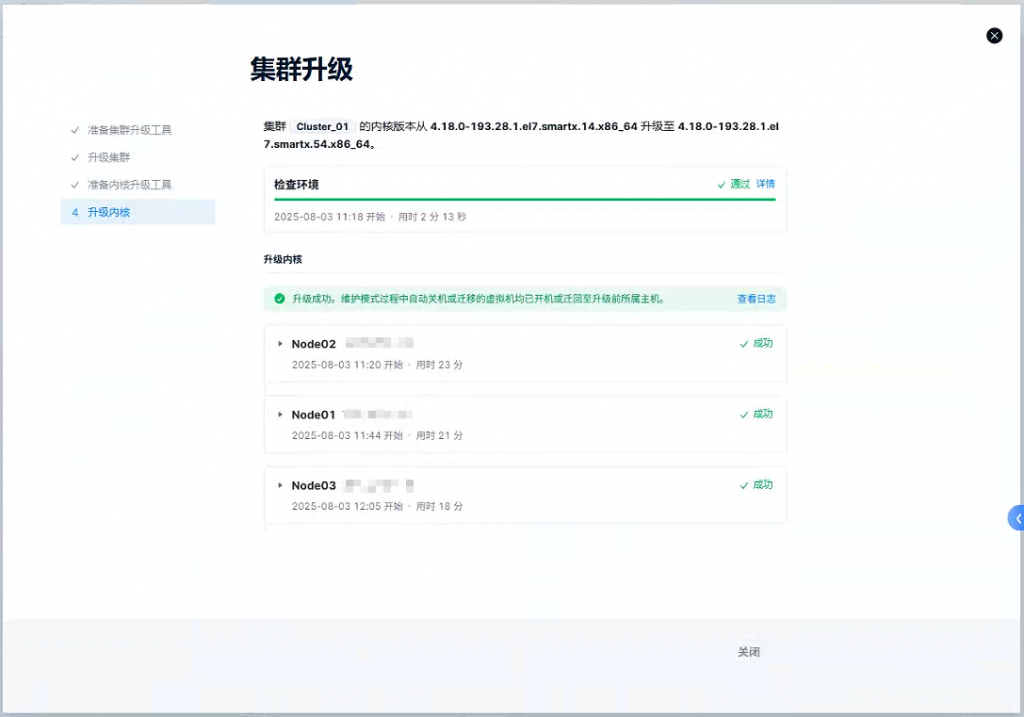Viewport: 1024px width, 717px height.
Task: Click the 通过 status in 检查环境
Action: [x=739, y=184]
